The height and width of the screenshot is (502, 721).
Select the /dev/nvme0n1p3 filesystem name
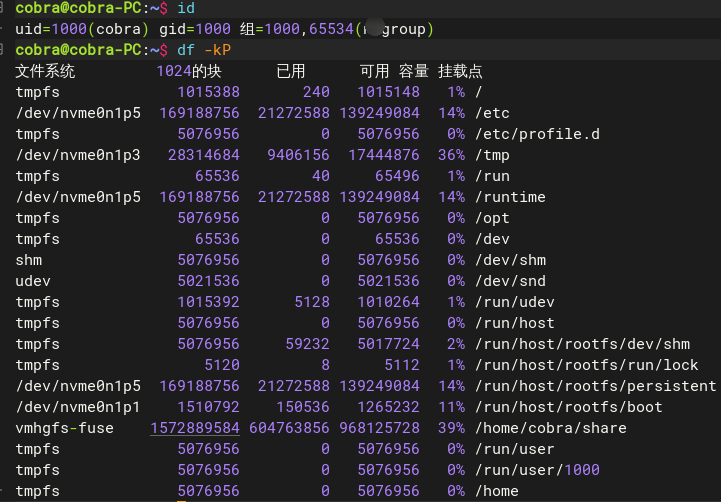coord(78,155)
